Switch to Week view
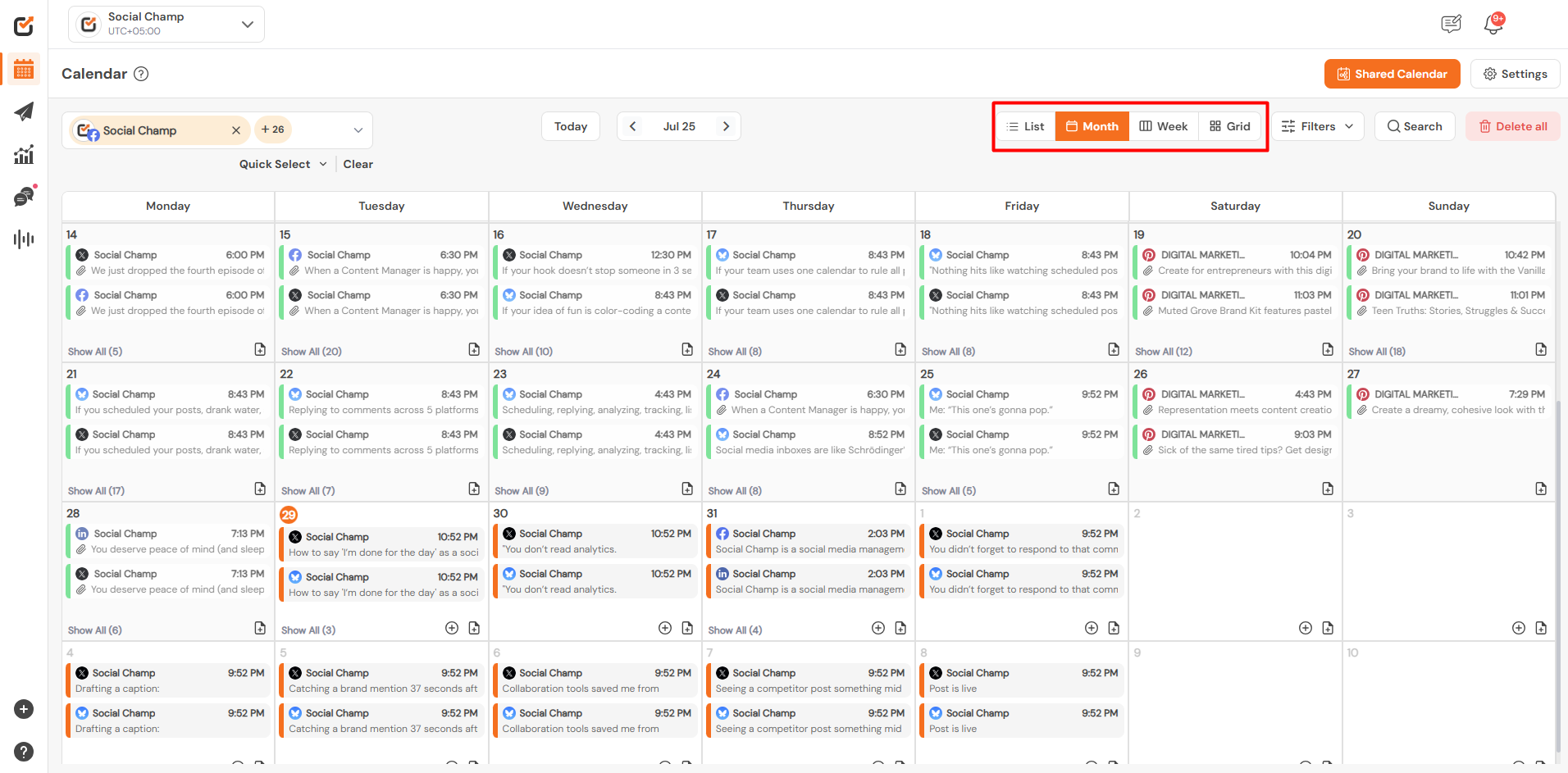This screenshot has width=1568, height=773. tap(1164, 126)
